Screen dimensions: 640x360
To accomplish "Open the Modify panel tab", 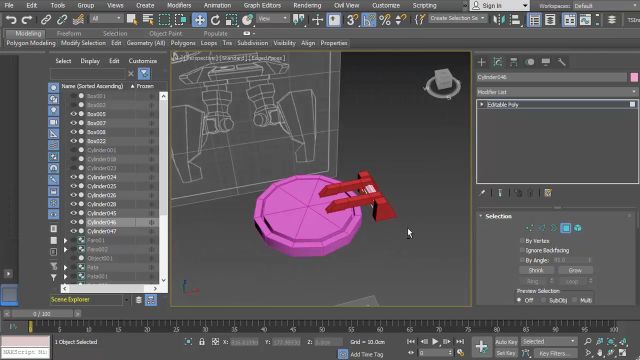I will click(498, 62).
